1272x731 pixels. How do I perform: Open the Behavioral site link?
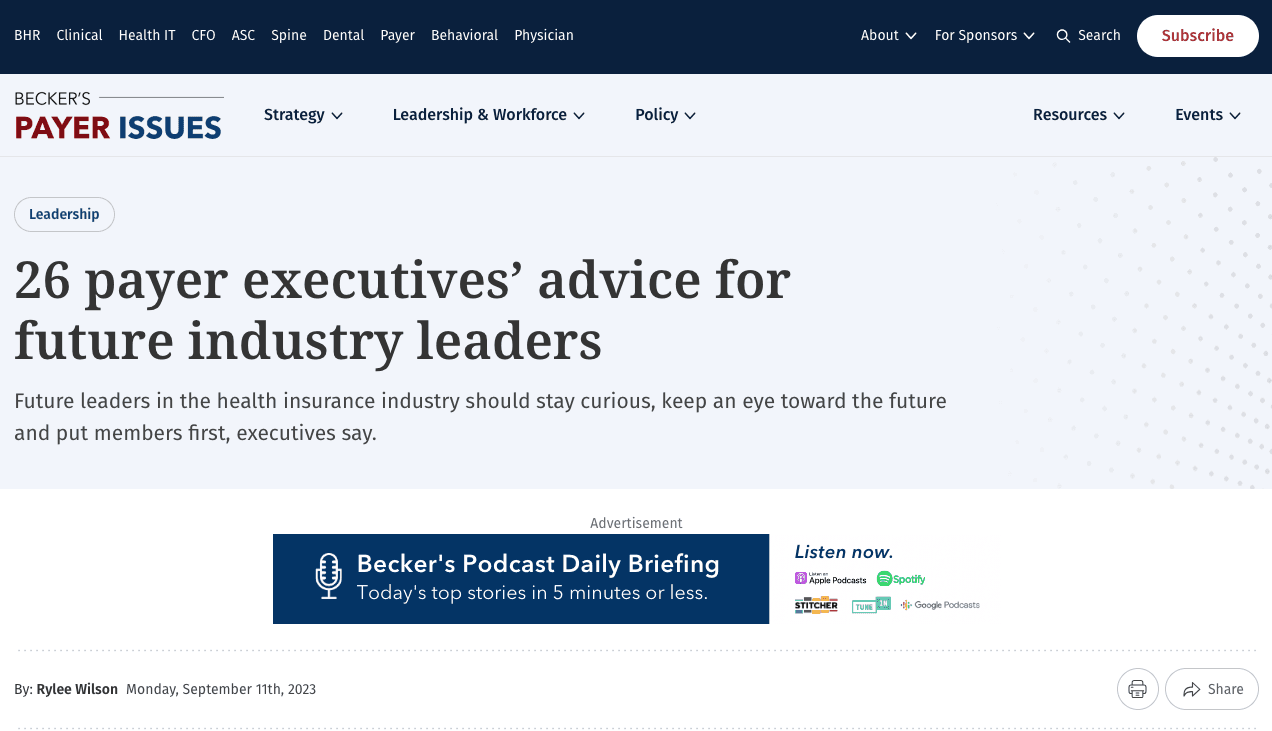click(464, 35)
